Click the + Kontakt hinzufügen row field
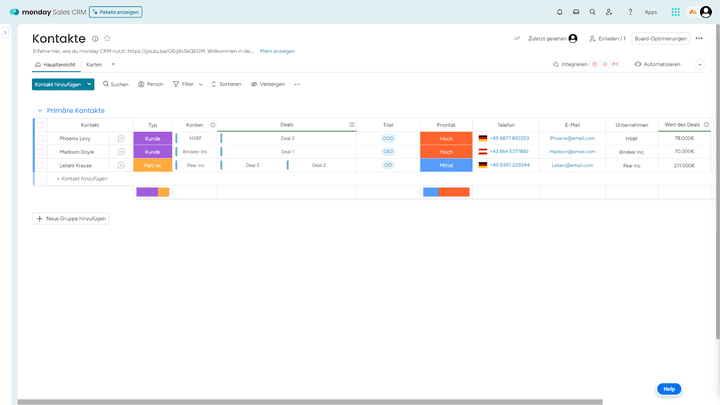This screenshot has width=720, height=405. coord(82,178)
